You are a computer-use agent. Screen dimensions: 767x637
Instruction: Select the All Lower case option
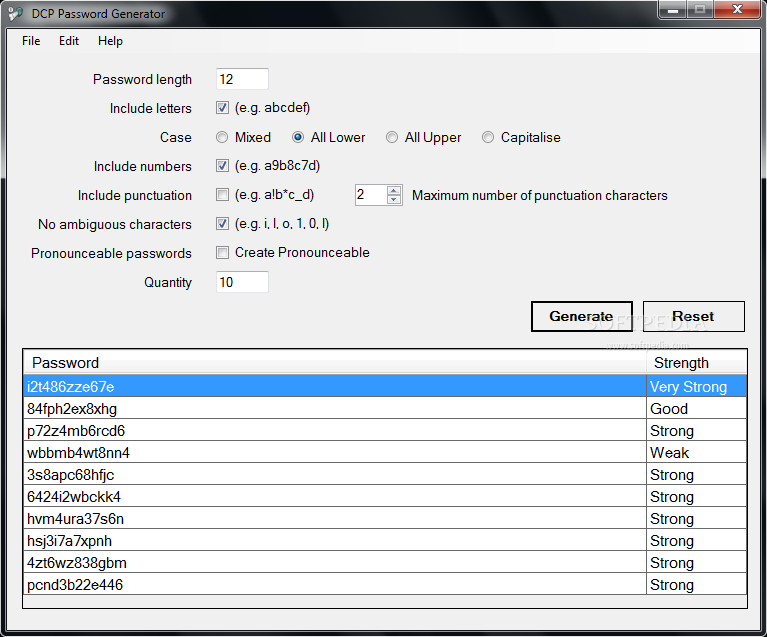[x=298, y=137]
